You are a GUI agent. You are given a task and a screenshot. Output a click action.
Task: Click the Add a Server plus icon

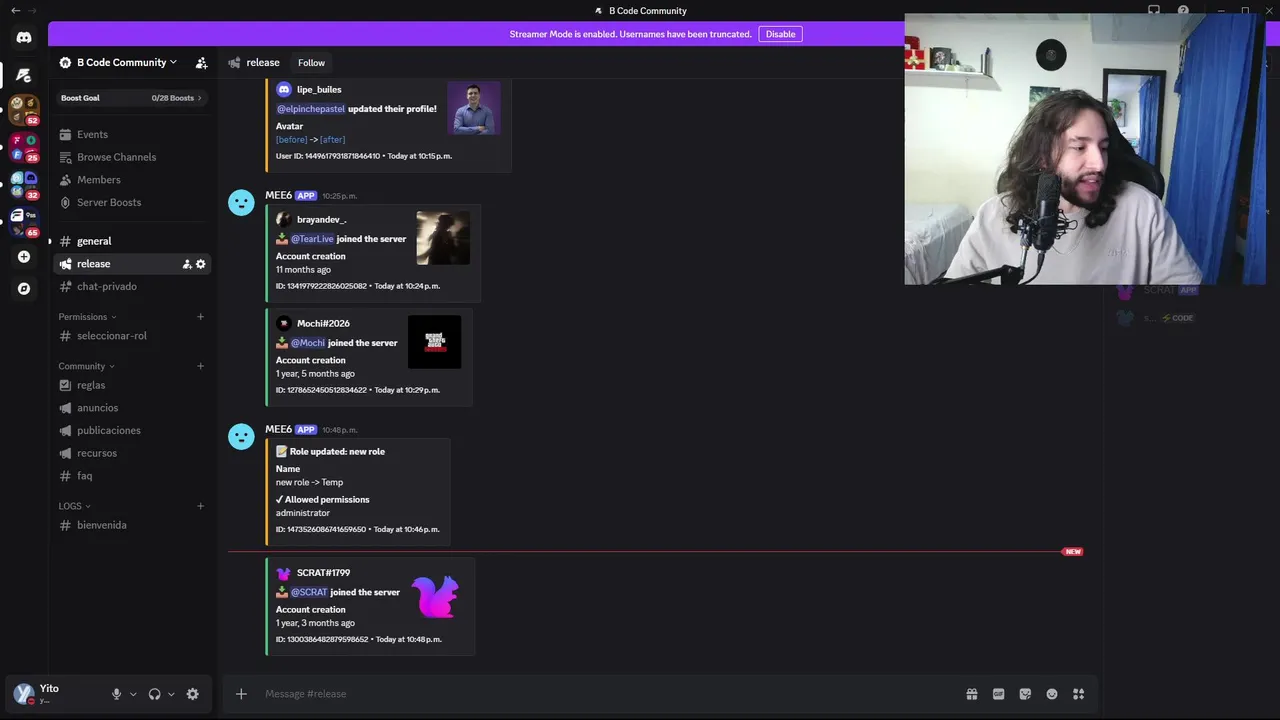pyautogui.click(x=24, y=257)
